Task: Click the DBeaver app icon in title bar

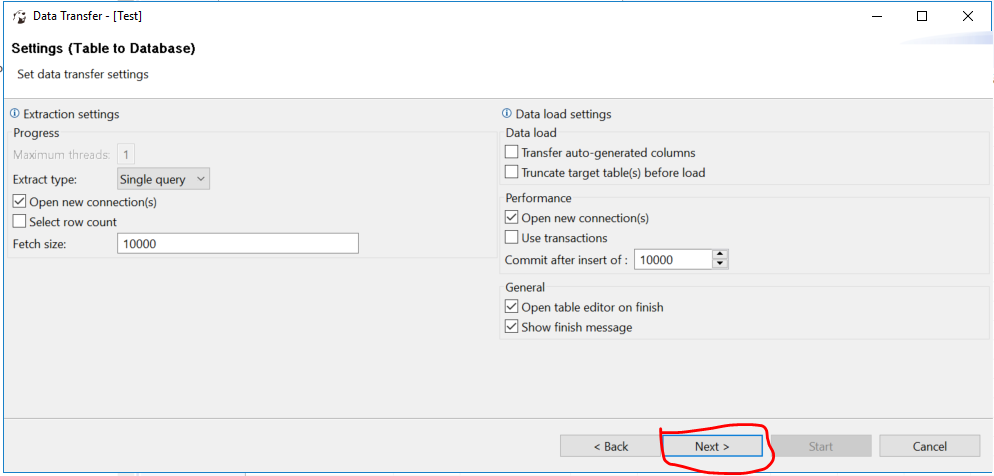Action: [x=20, y=17]
